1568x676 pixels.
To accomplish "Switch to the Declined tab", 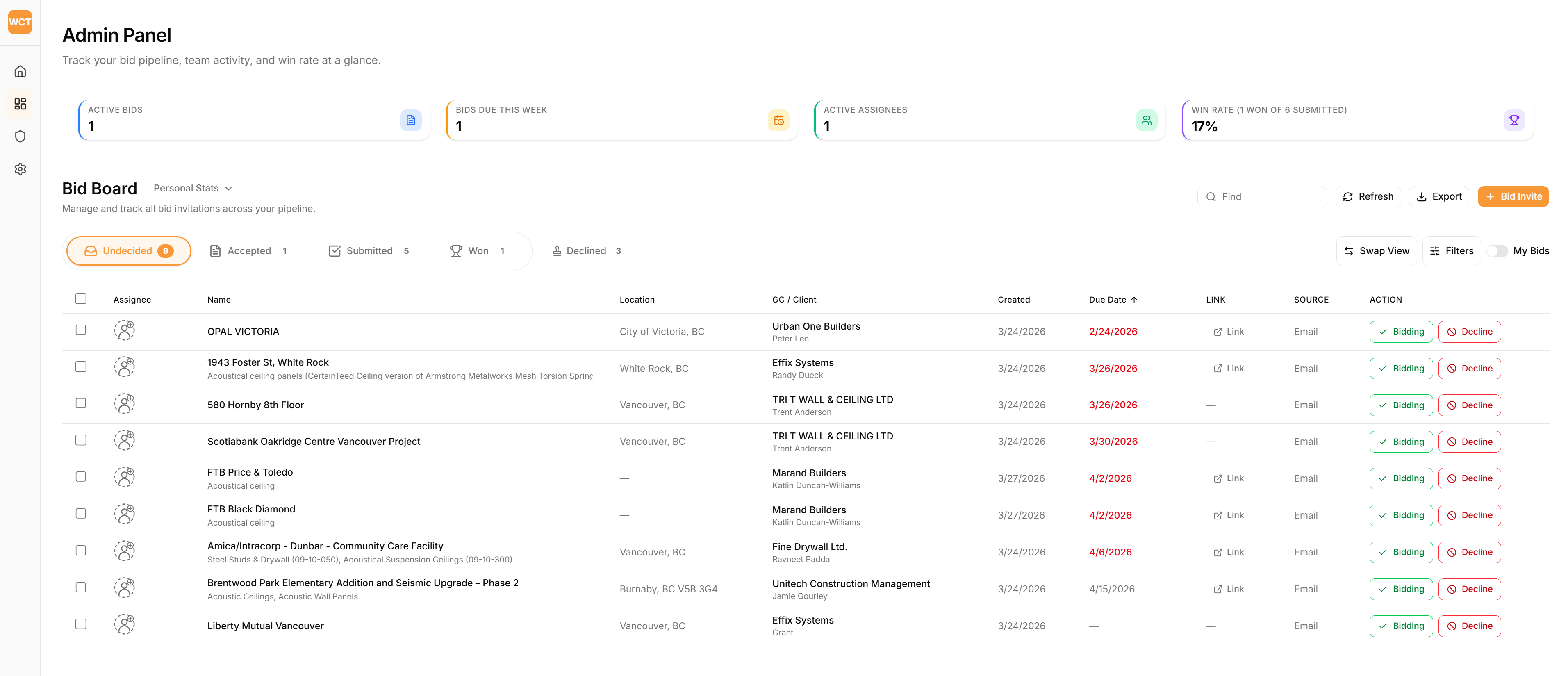I will click(x=585, y=251).
